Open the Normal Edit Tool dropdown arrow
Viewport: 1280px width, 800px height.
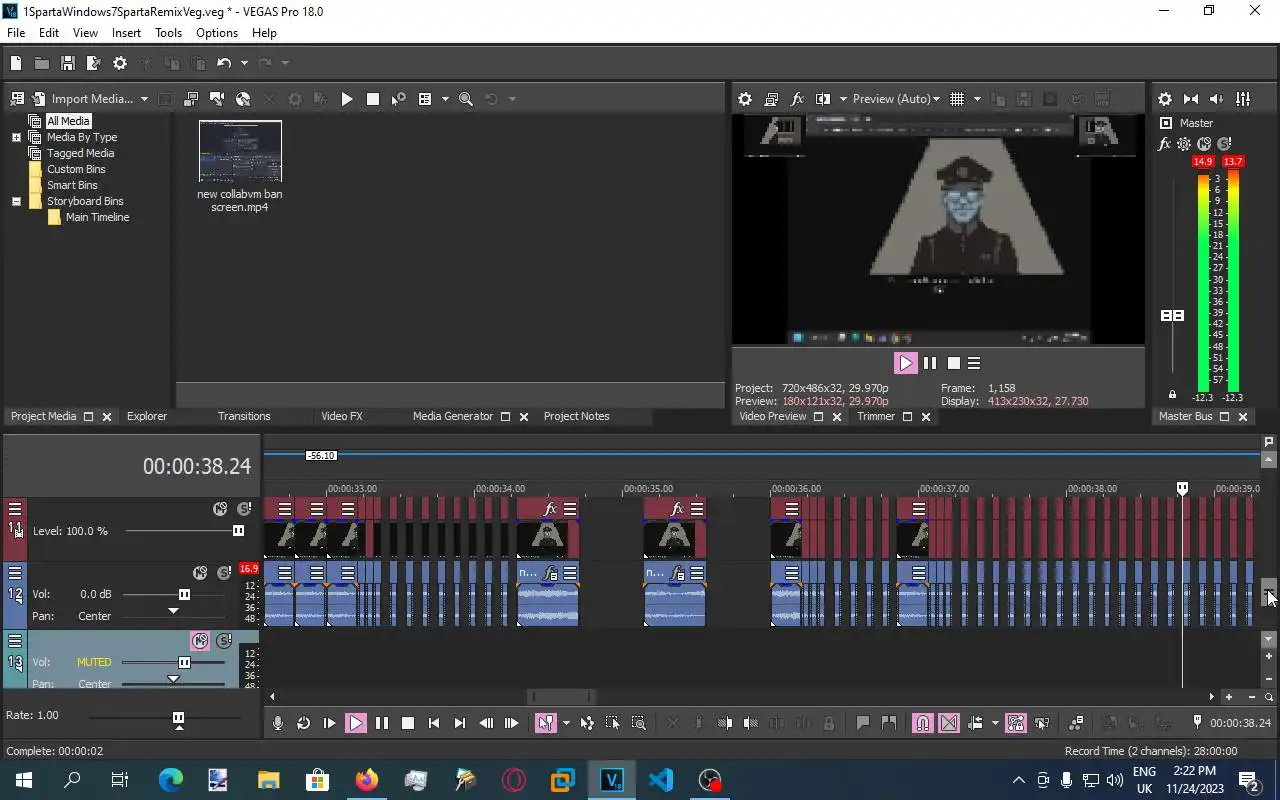tap(566, 723)
